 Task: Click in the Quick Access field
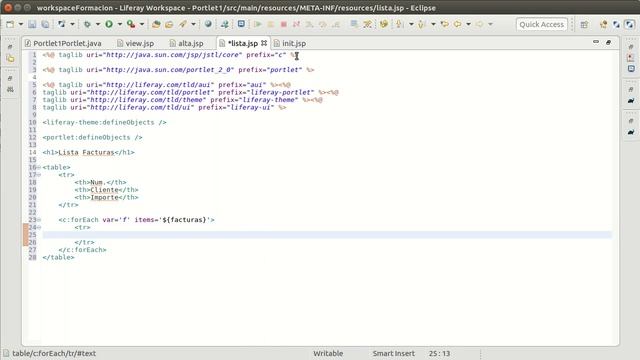click(x=542, y=24)
